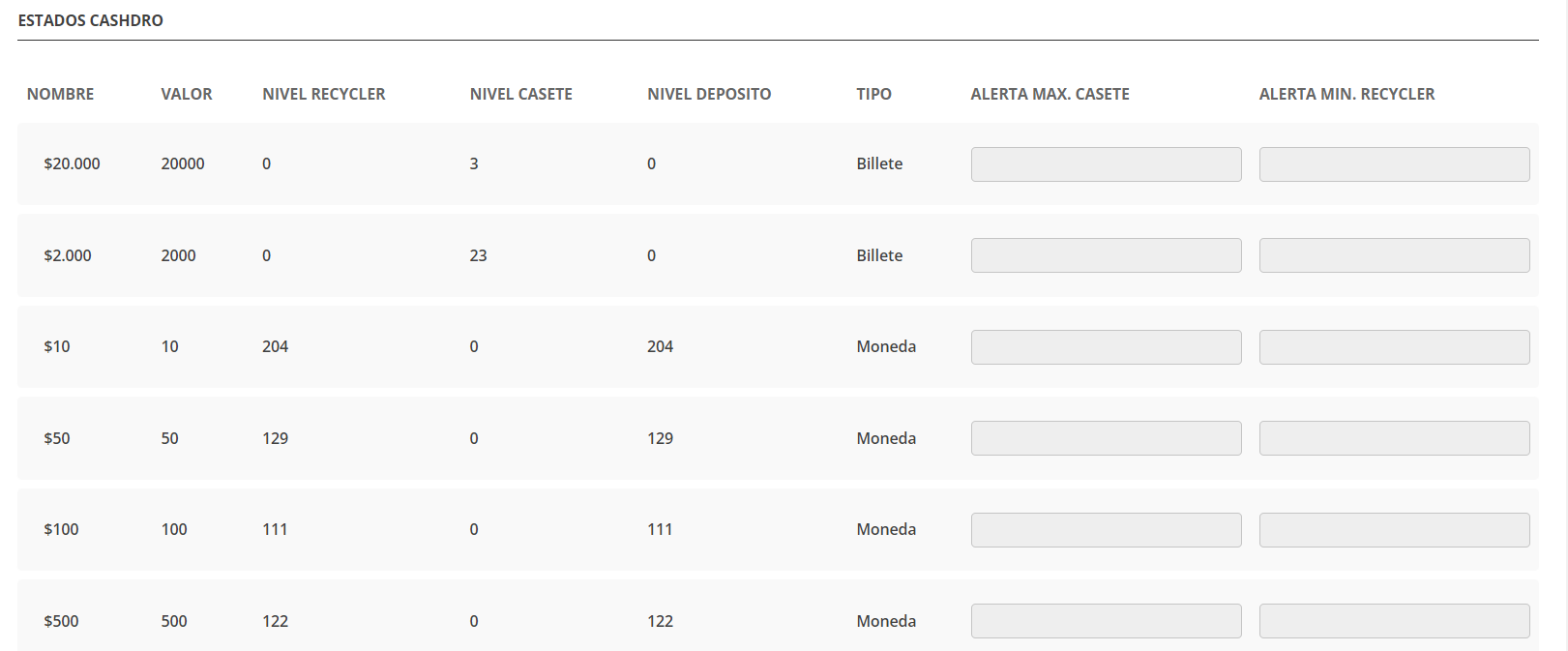This screenshot has height=651, width=1568.
Task: Click Alerta Max. Casete input for $50
Action: (x=1106, y=438)
